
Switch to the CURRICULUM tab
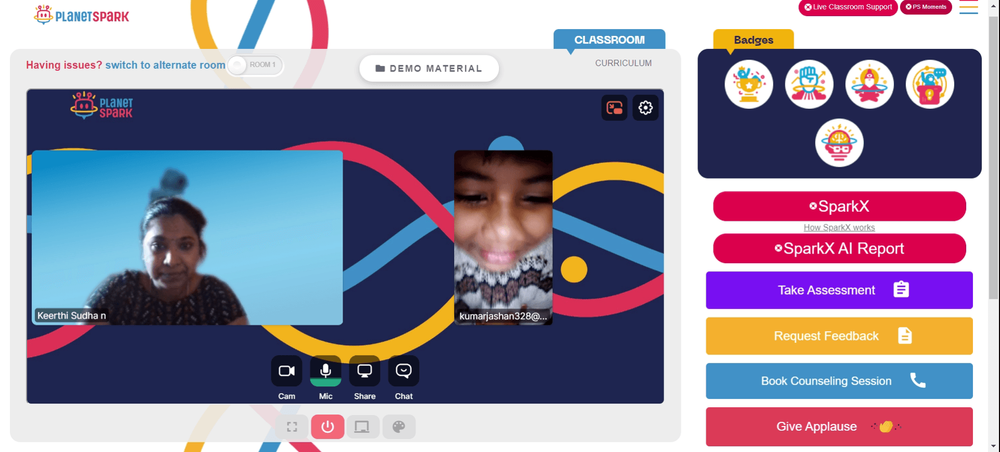(623, 63)
